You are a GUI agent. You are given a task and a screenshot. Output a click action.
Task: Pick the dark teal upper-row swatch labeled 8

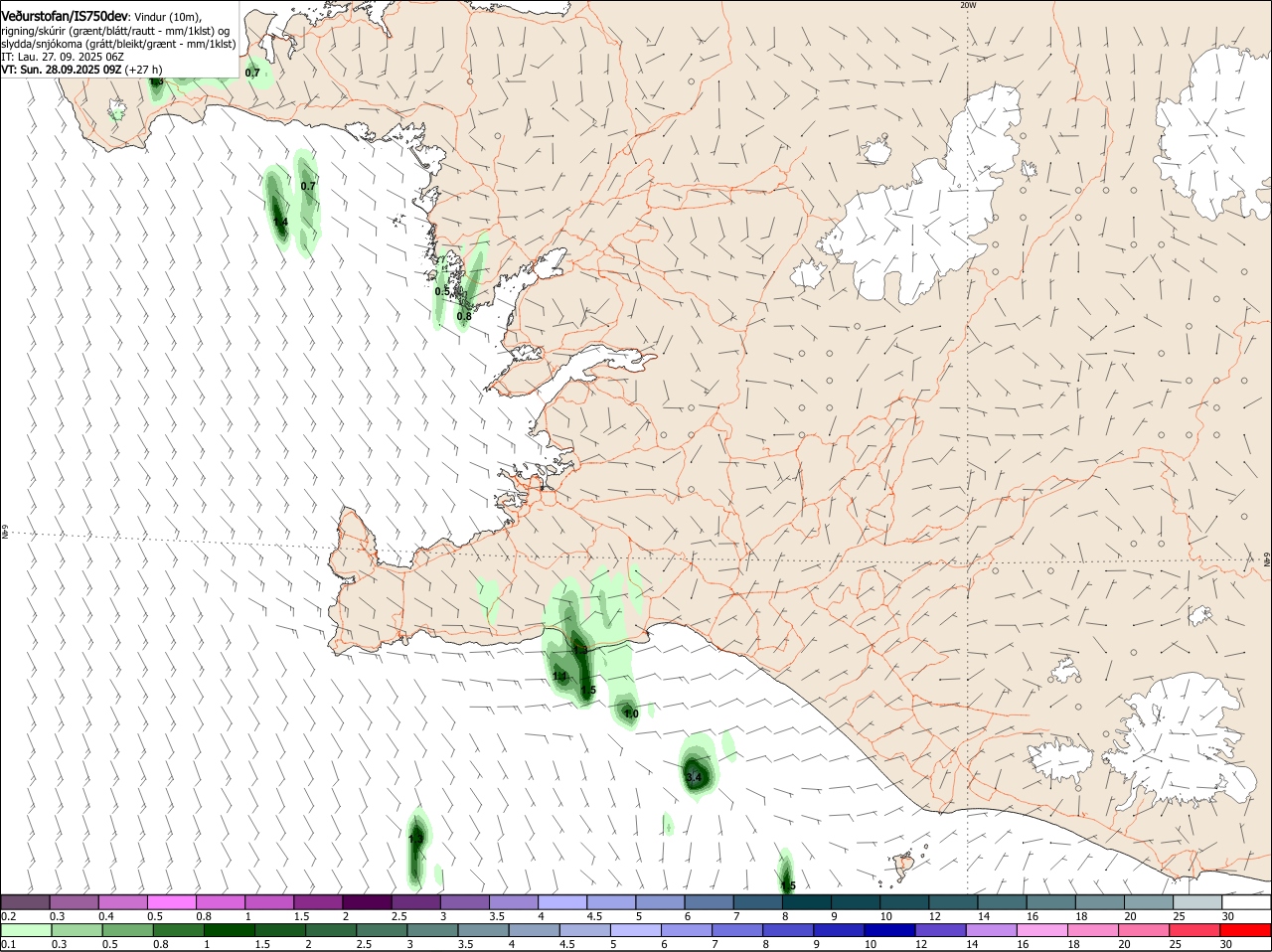tap(807, 901)
